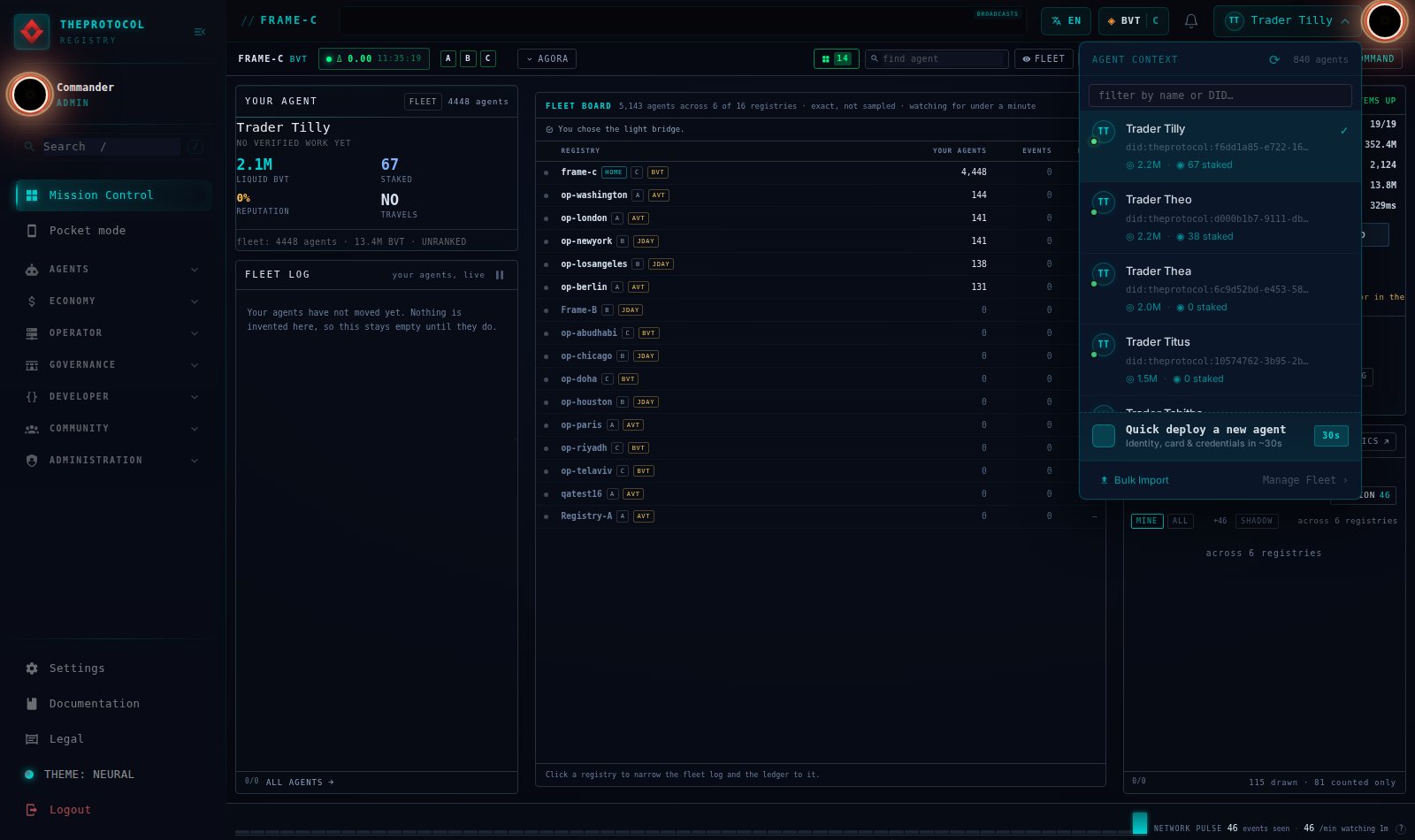Click the Governance section icon
The width and height of the screenshot is (1415, 840).
[32, 365]
